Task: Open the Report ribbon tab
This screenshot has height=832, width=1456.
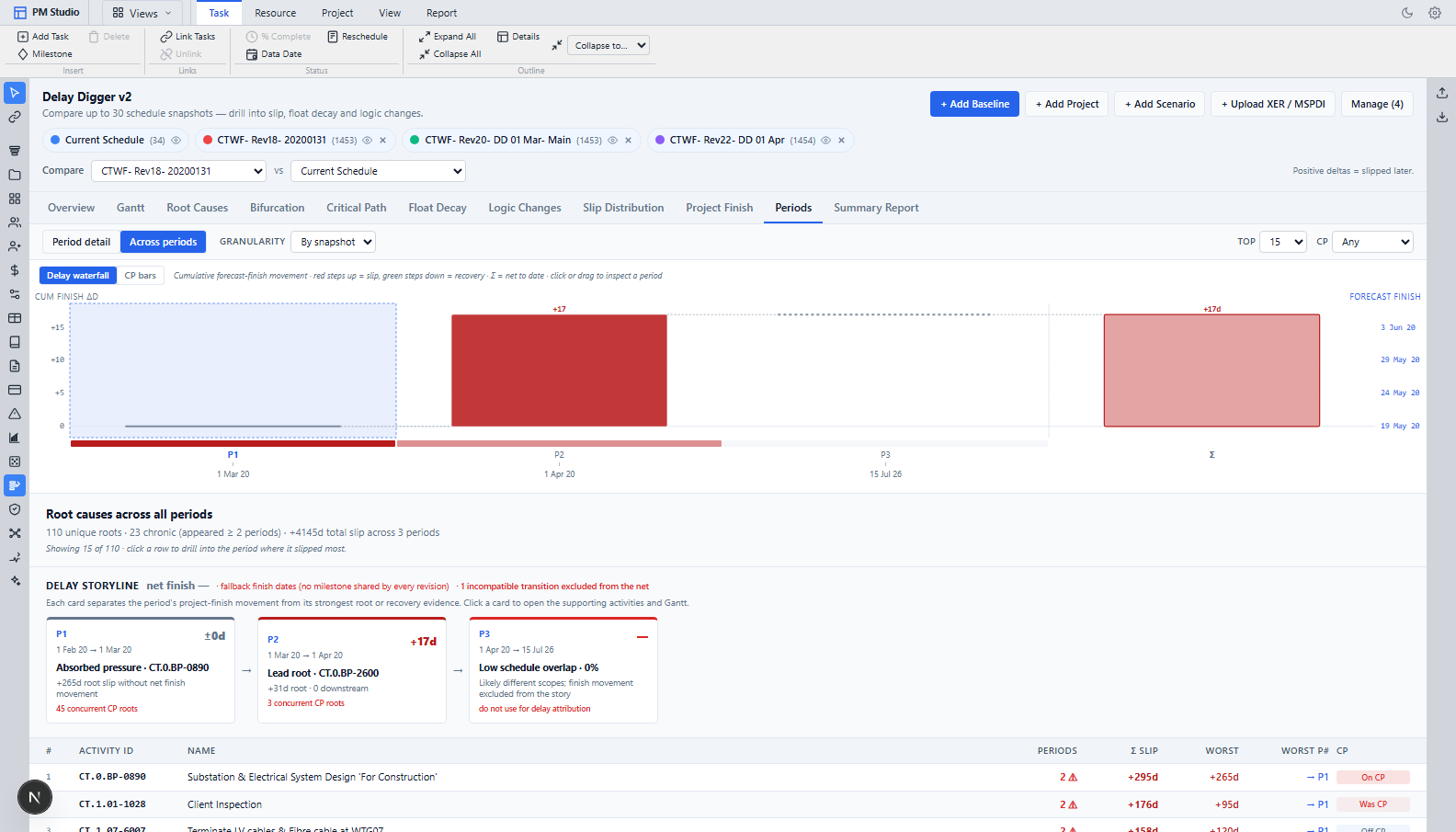Action: pos(441,13)
